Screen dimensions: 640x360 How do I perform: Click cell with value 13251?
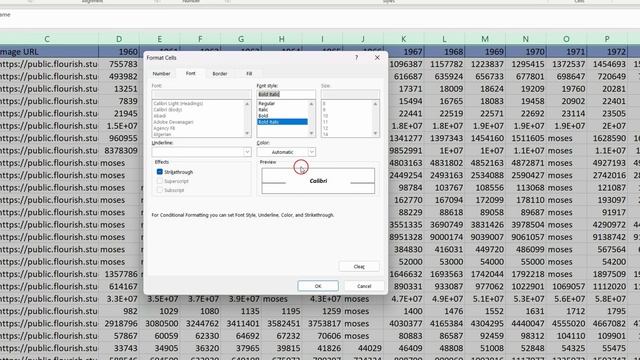click(x=119, y=89)
